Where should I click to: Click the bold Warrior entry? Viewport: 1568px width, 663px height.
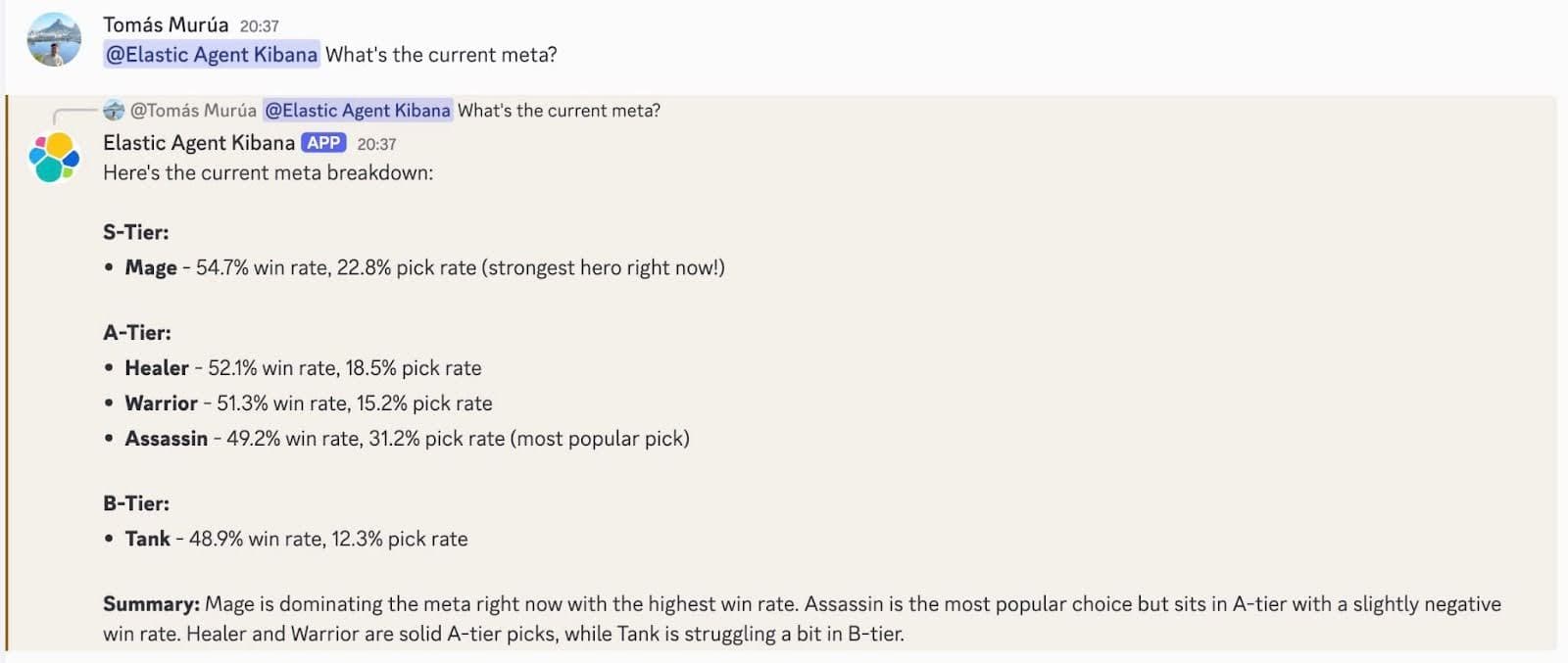[x=161, y=403]
